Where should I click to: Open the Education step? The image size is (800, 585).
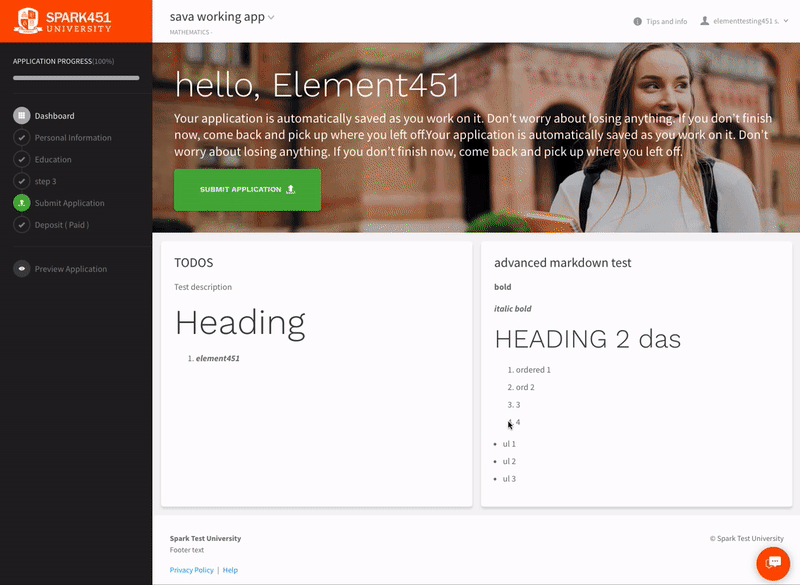coord(54,159)
